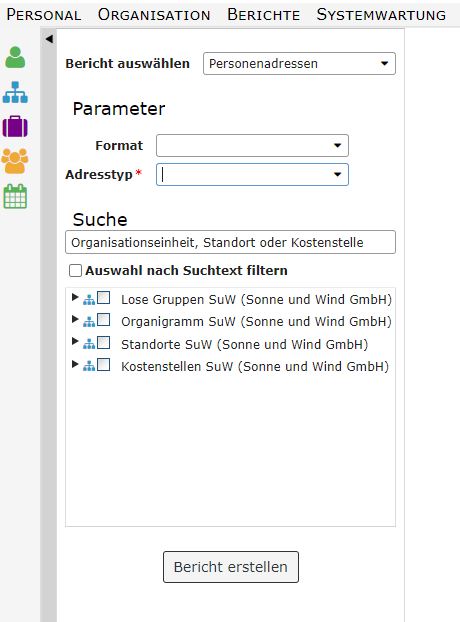Select the Organigramm SuW label
The width and height of the screenshot is (460, 622).
point(256,321)
